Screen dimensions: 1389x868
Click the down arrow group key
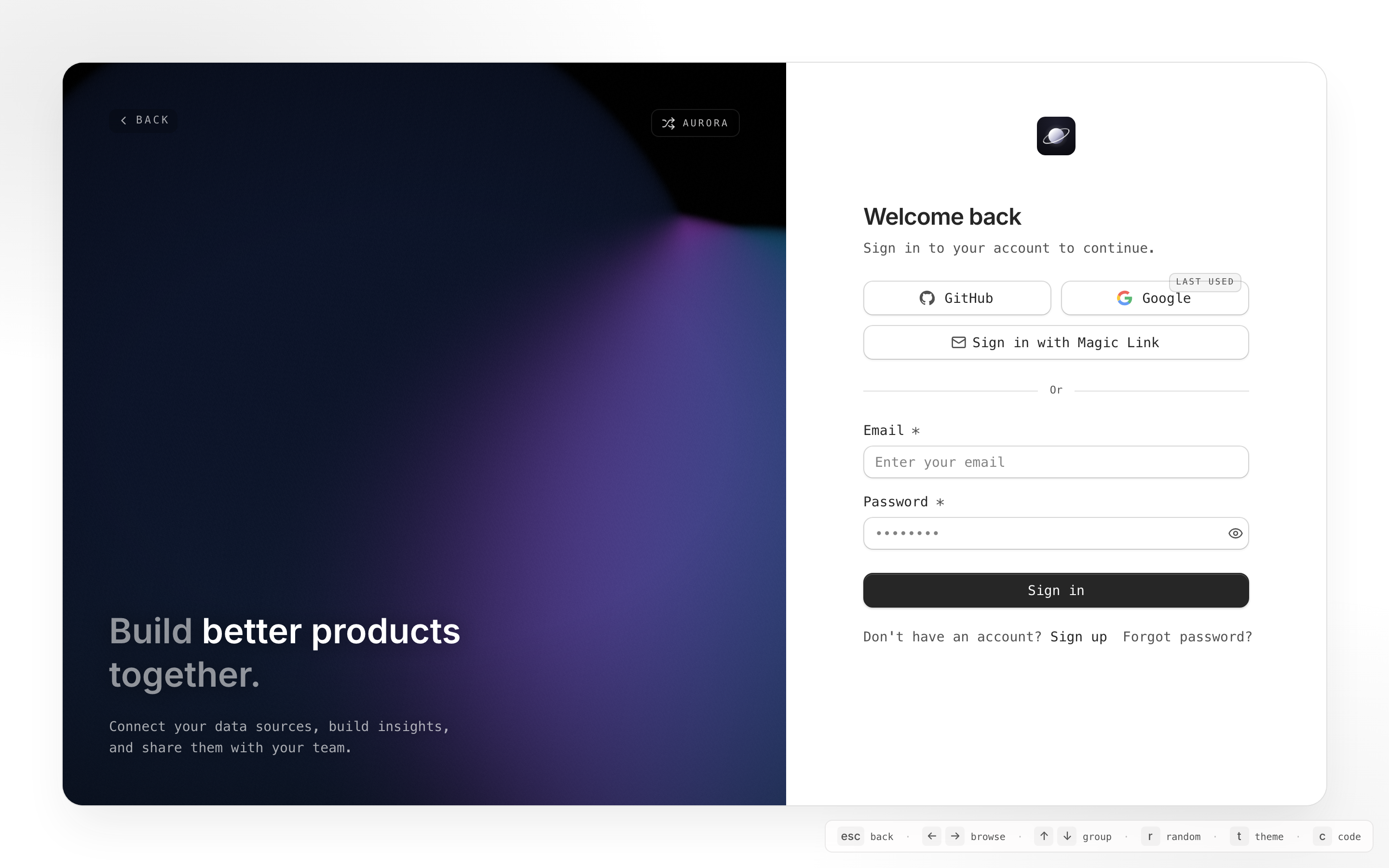point(1067,837)
